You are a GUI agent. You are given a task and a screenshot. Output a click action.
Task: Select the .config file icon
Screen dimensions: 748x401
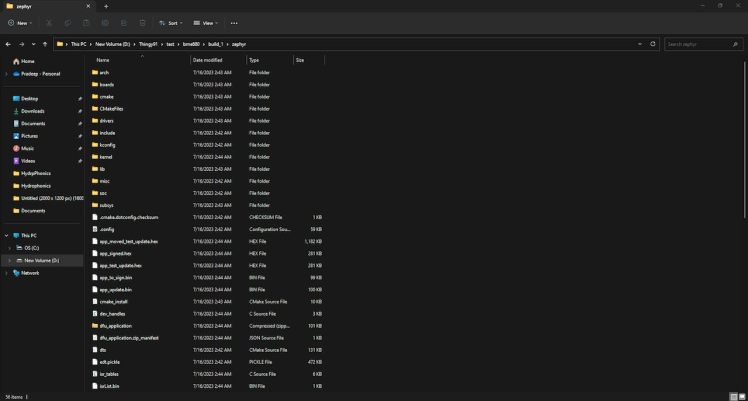pyautogui.click(x=94, y=229)
